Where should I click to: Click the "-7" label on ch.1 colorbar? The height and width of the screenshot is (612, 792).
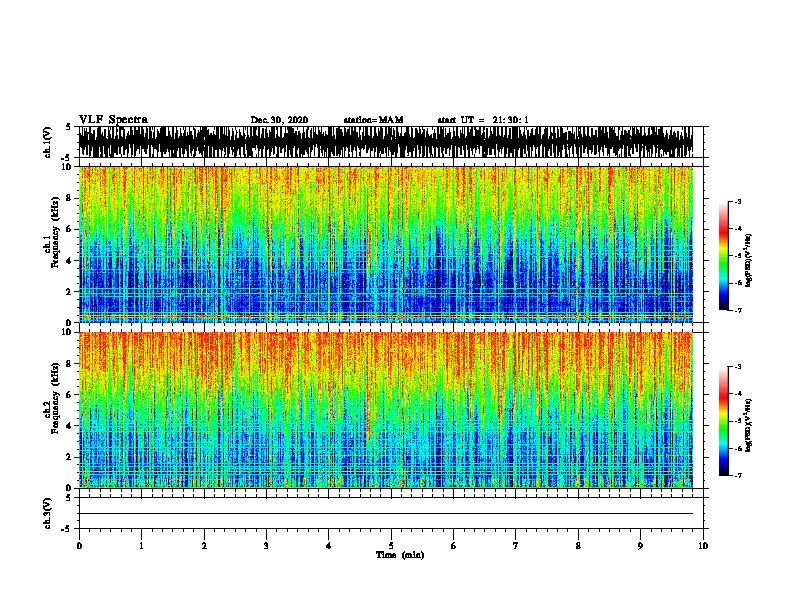737,310
